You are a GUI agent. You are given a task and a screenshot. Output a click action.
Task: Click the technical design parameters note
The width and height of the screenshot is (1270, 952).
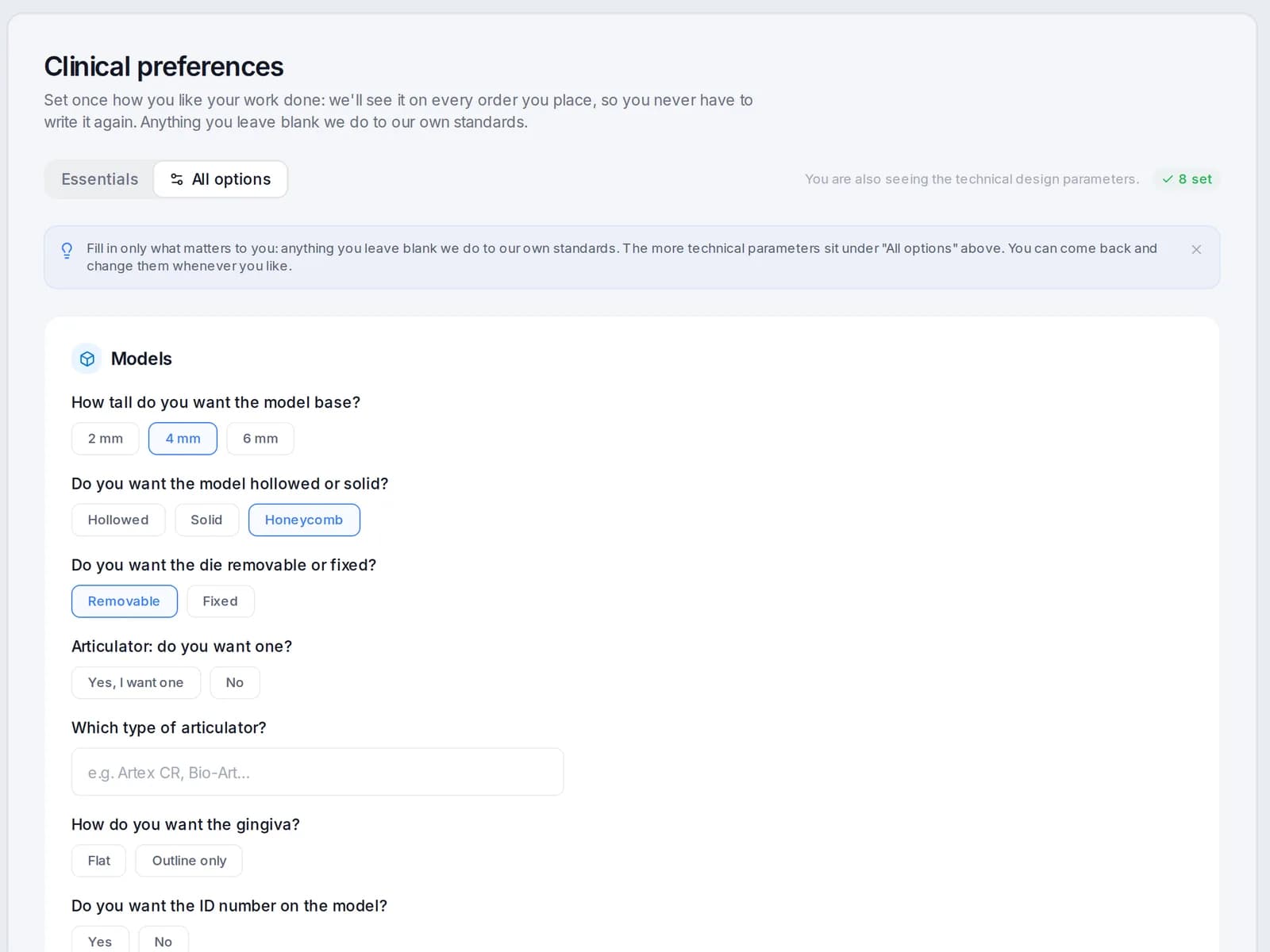(972, 179)
